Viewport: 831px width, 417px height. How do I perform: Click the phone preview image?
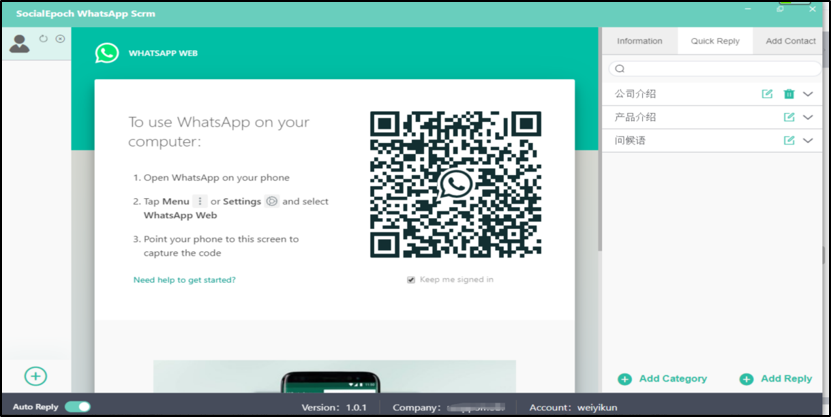334,377
